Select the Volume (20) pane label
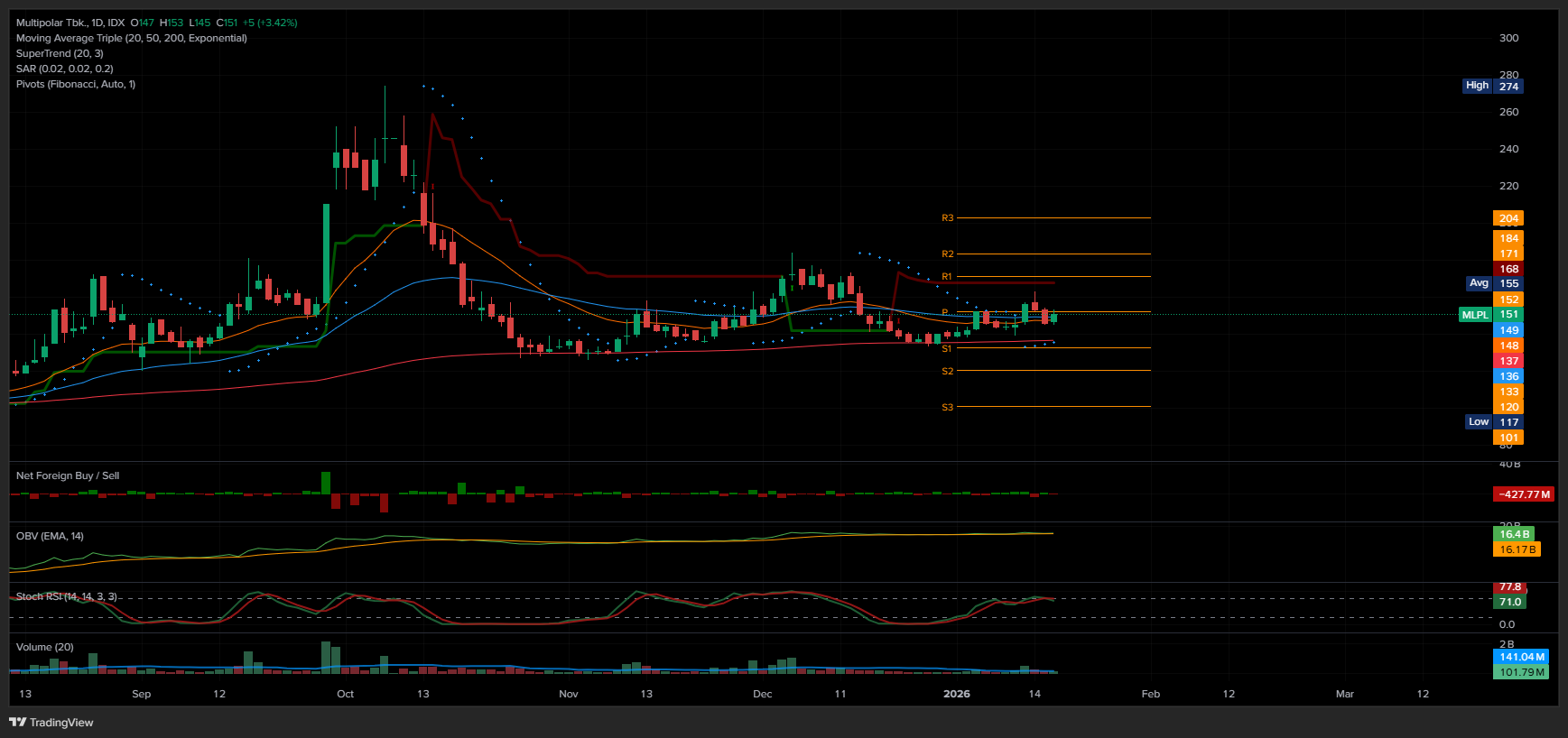Image resolution: width=1568 pixels, height=738 pixels. 45,647
